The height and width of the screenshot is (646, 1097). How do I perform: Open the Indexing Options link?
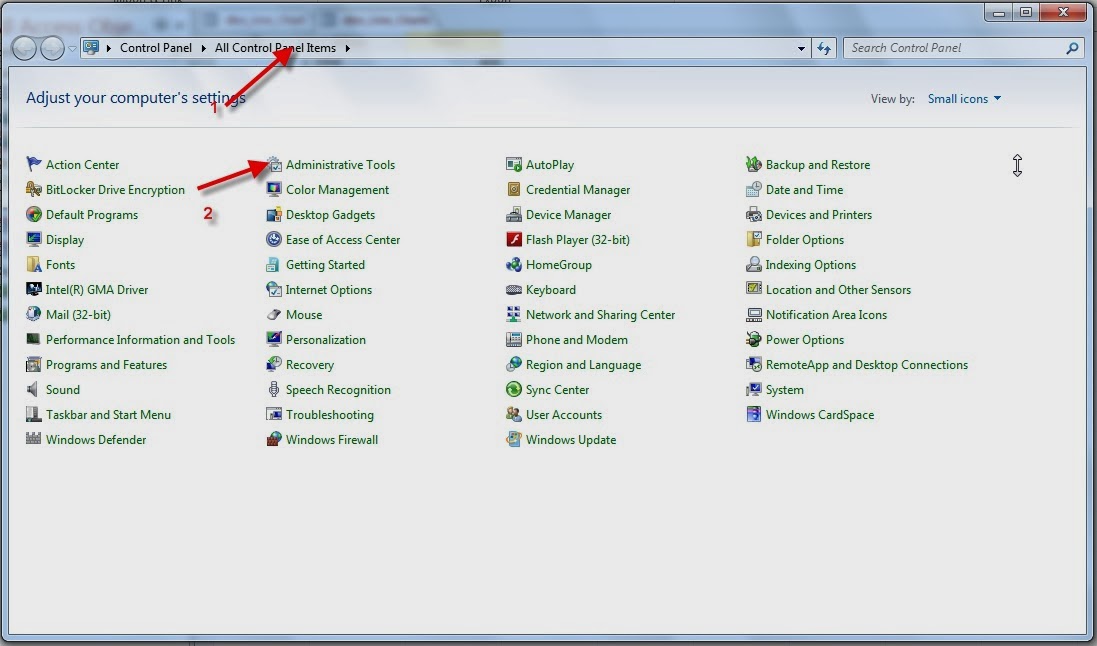[x=810, y=265]
